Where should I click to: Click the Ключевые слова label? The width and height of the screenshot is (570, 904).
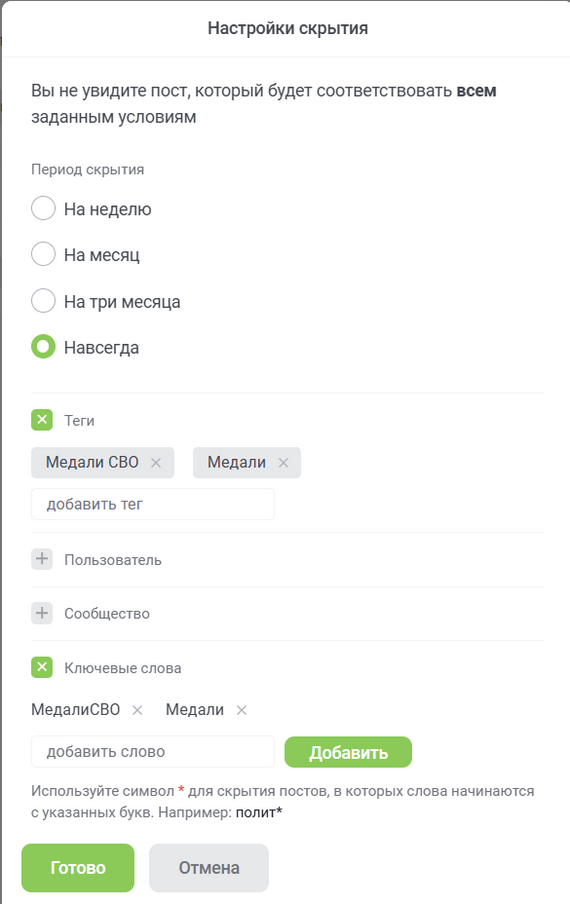[x=123, y=668]
